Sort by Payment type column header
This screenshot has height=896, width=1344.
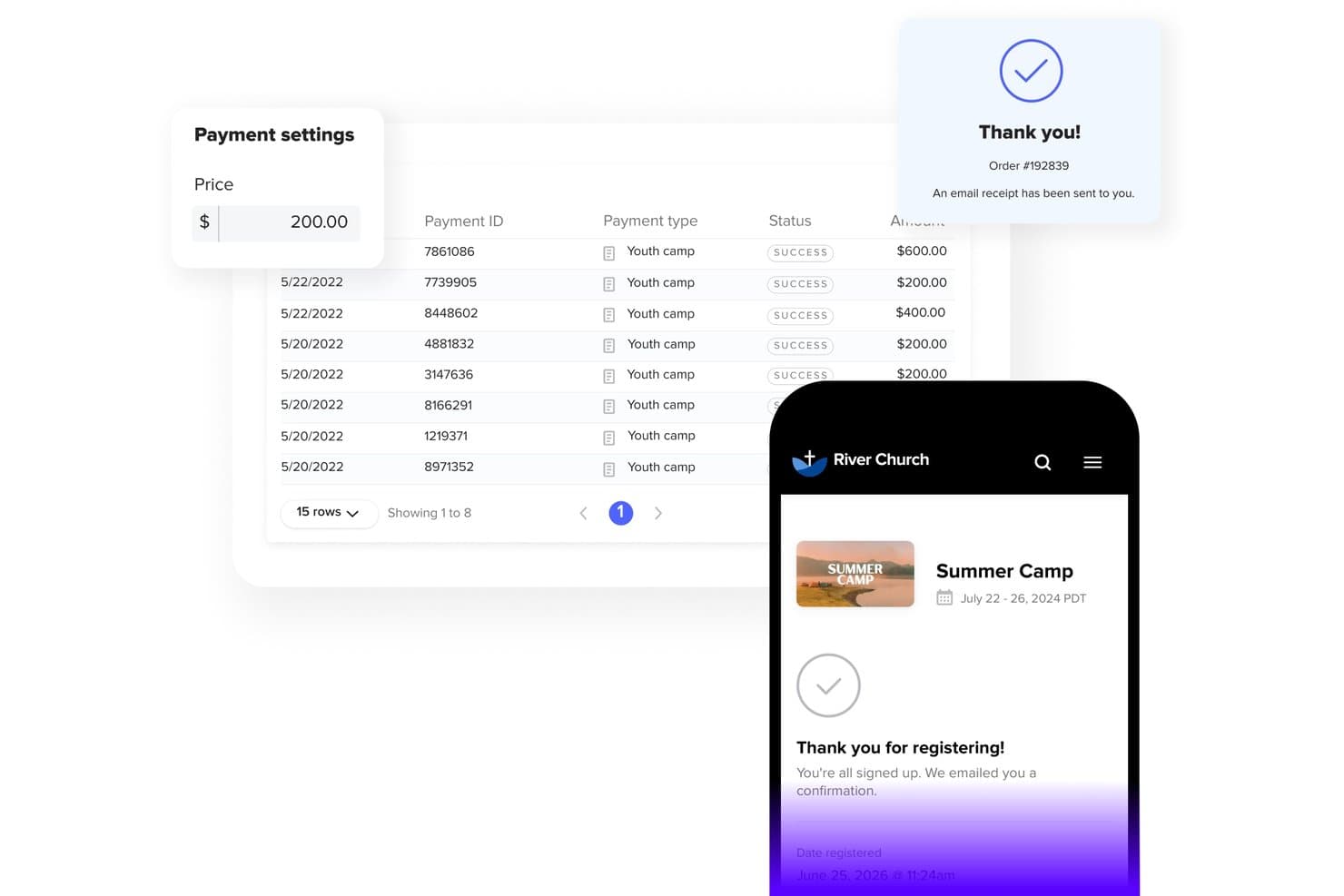click(650, 221)
